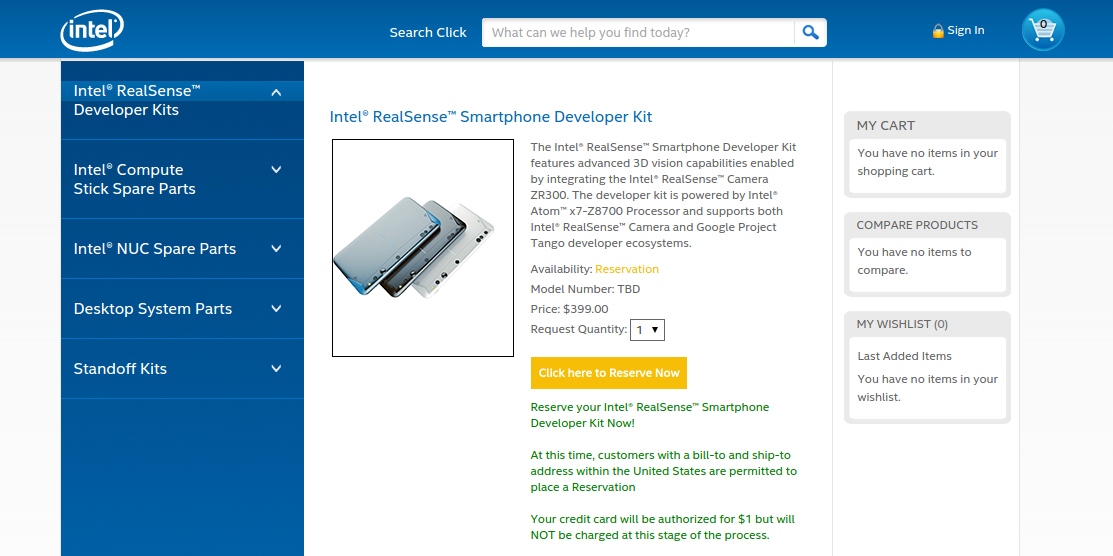This screenshot has height=556, width=1113.
Task: Click the Sign In link
Action: point(965,31)
